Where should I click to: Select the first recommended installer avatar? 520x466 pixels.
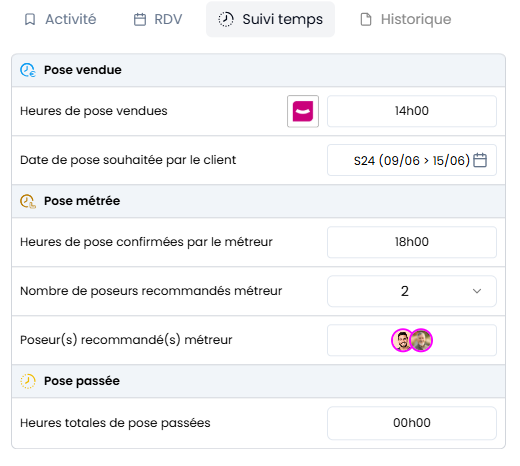pos(402,340)
